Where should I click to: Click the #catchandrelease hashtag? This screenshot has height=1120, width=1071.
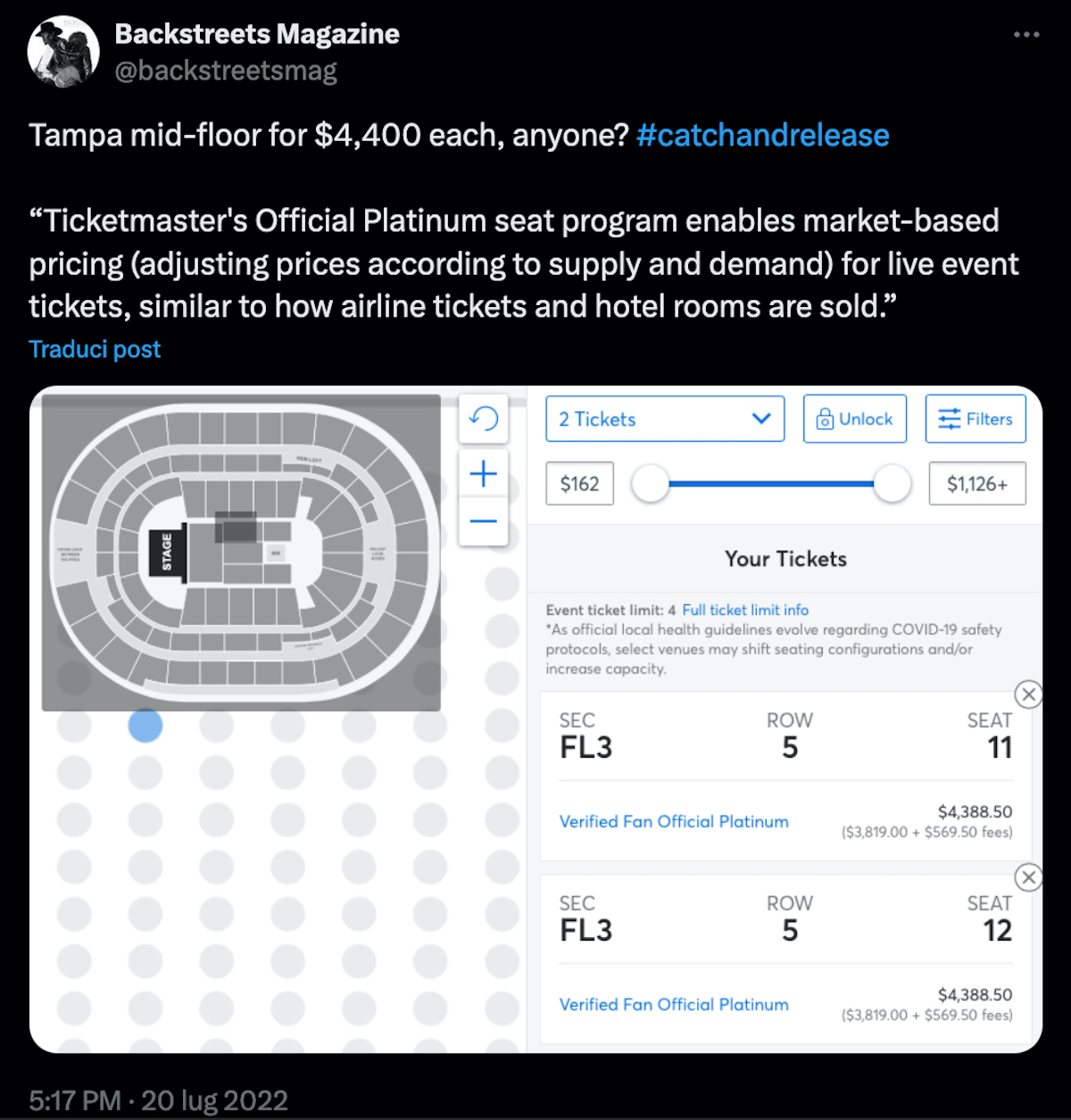tap(762, 136)
